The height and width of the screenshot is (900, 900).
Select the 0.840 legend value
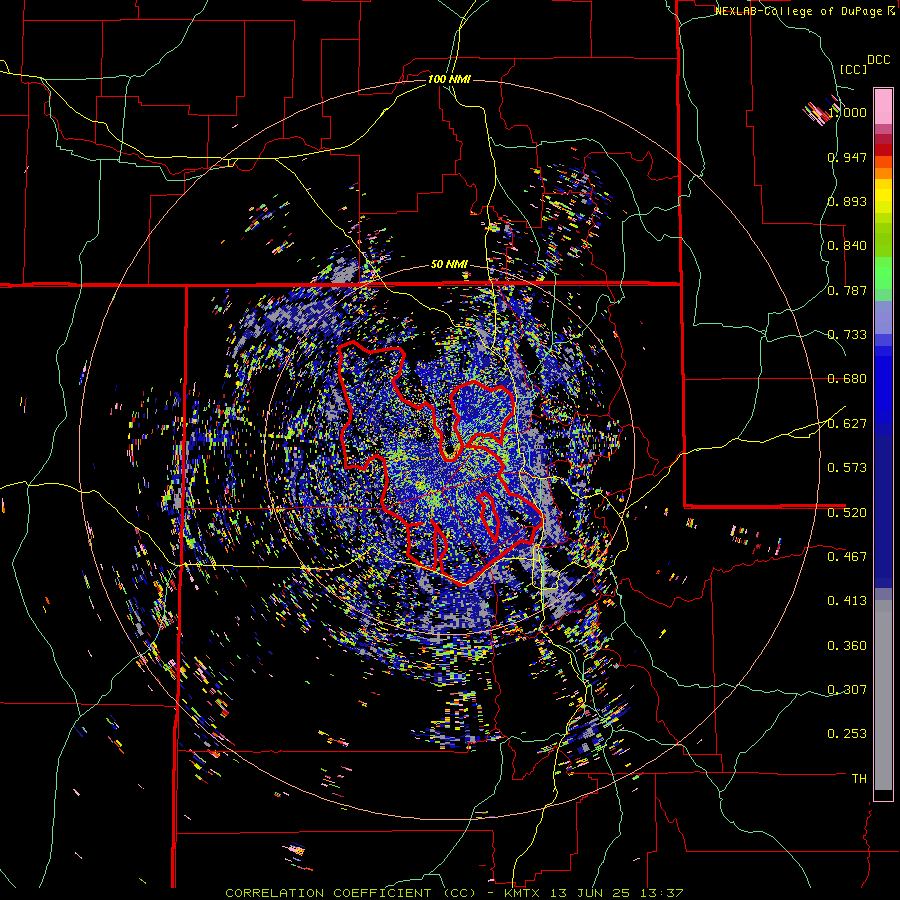[x=847, y=246]
